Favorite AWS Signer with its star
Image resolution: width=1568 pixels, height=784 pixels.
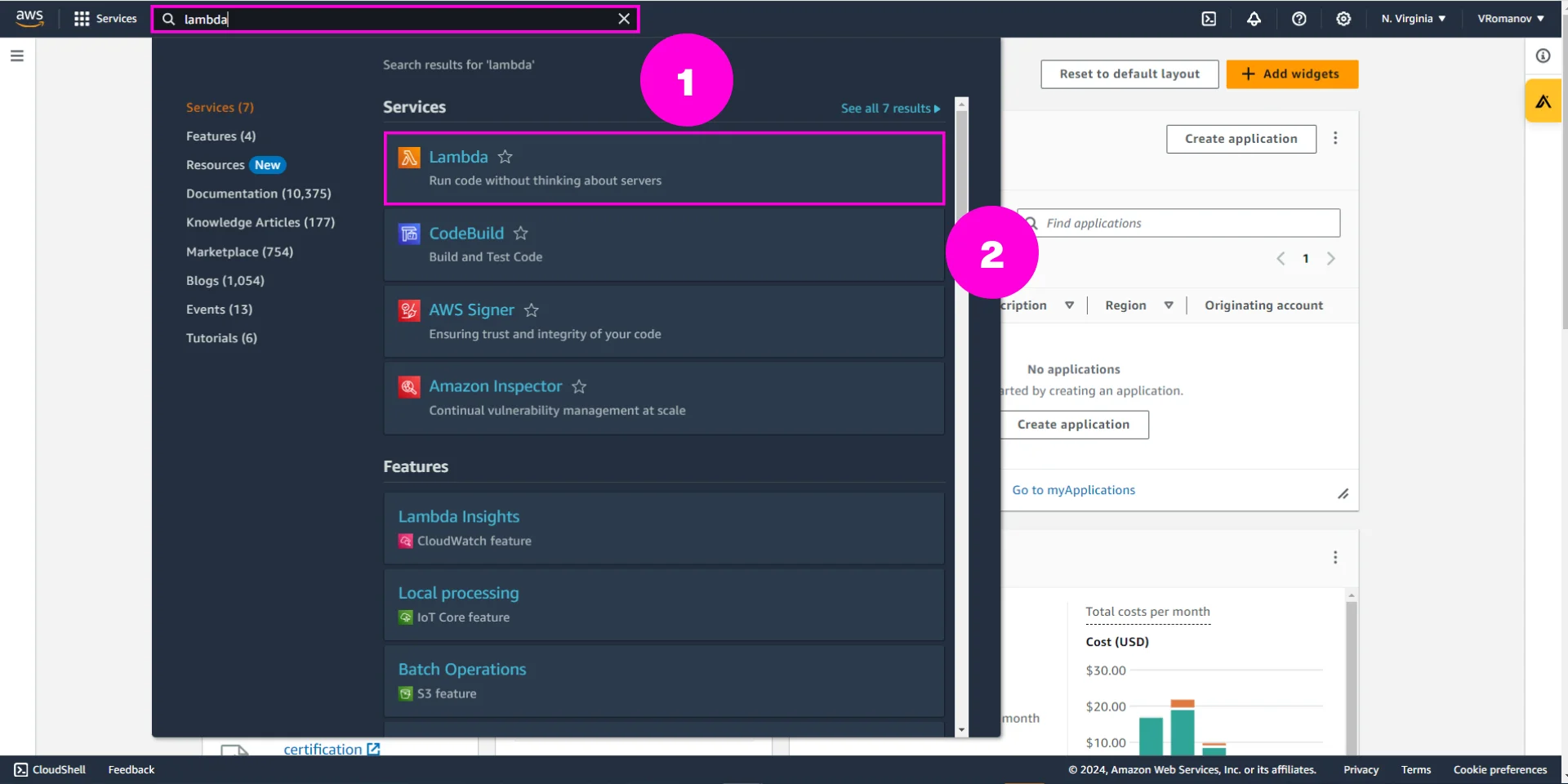(532, 310)
